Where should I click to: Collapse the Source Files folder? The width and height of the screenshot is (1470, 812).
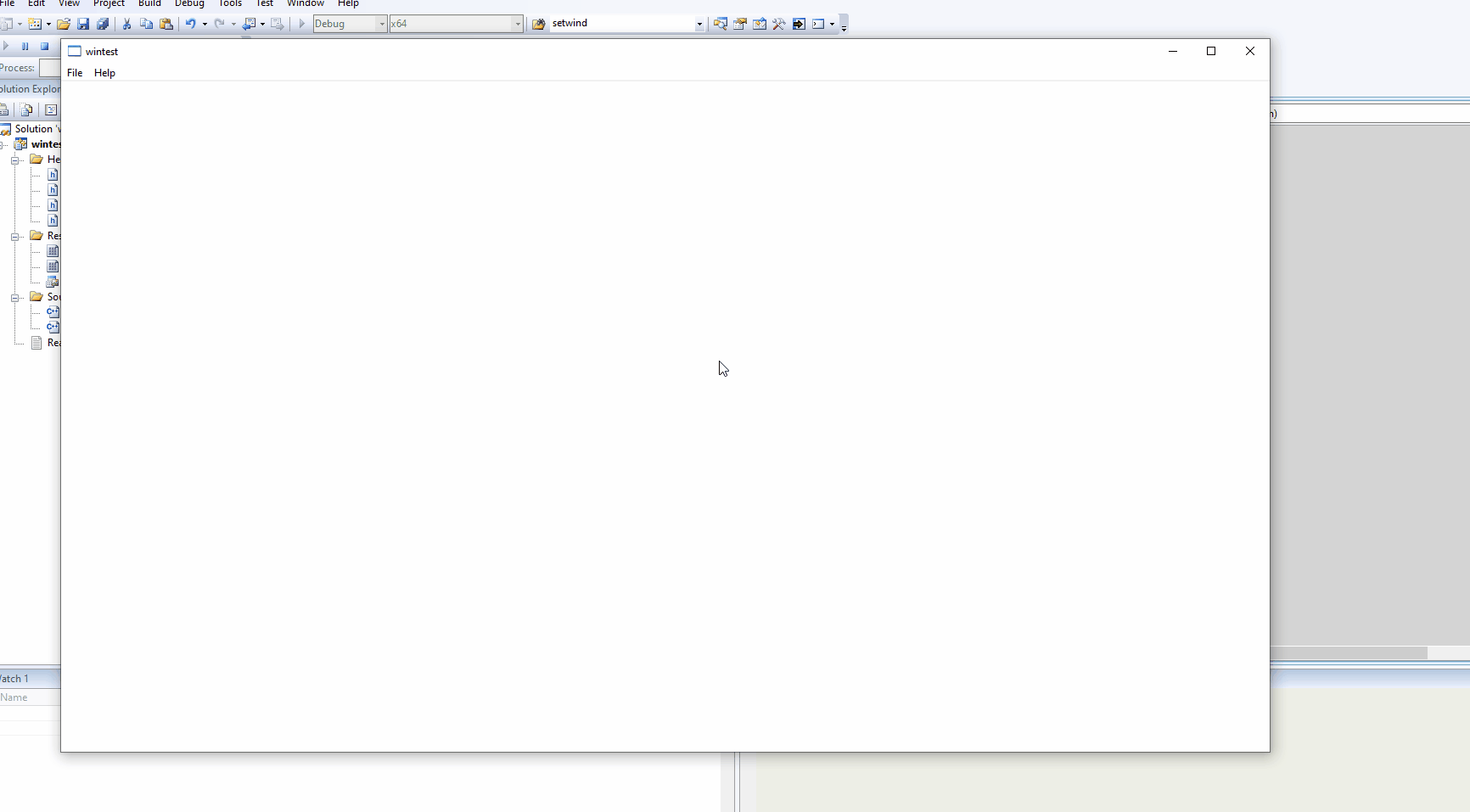point(15,298)
